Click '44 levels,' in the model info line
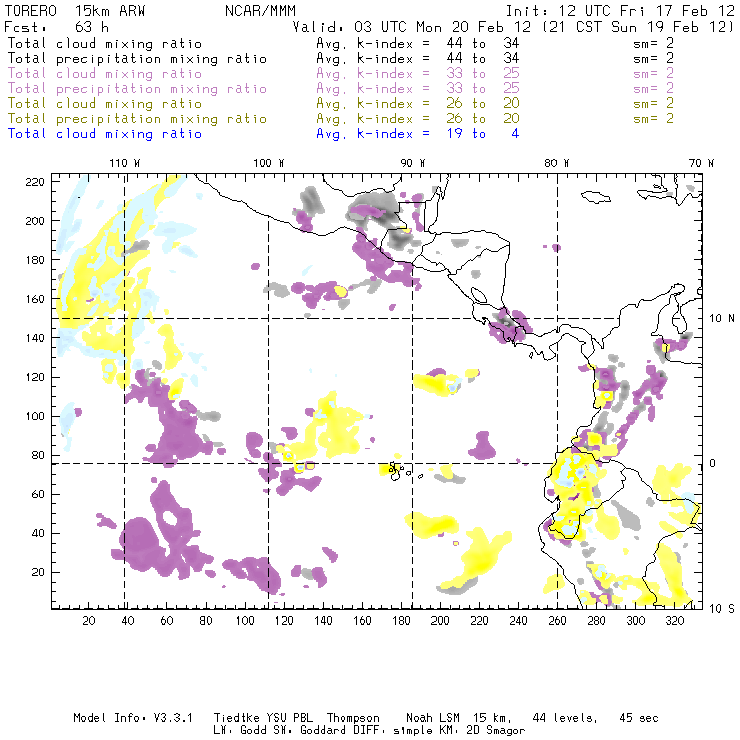 click(x=565, y=718)
